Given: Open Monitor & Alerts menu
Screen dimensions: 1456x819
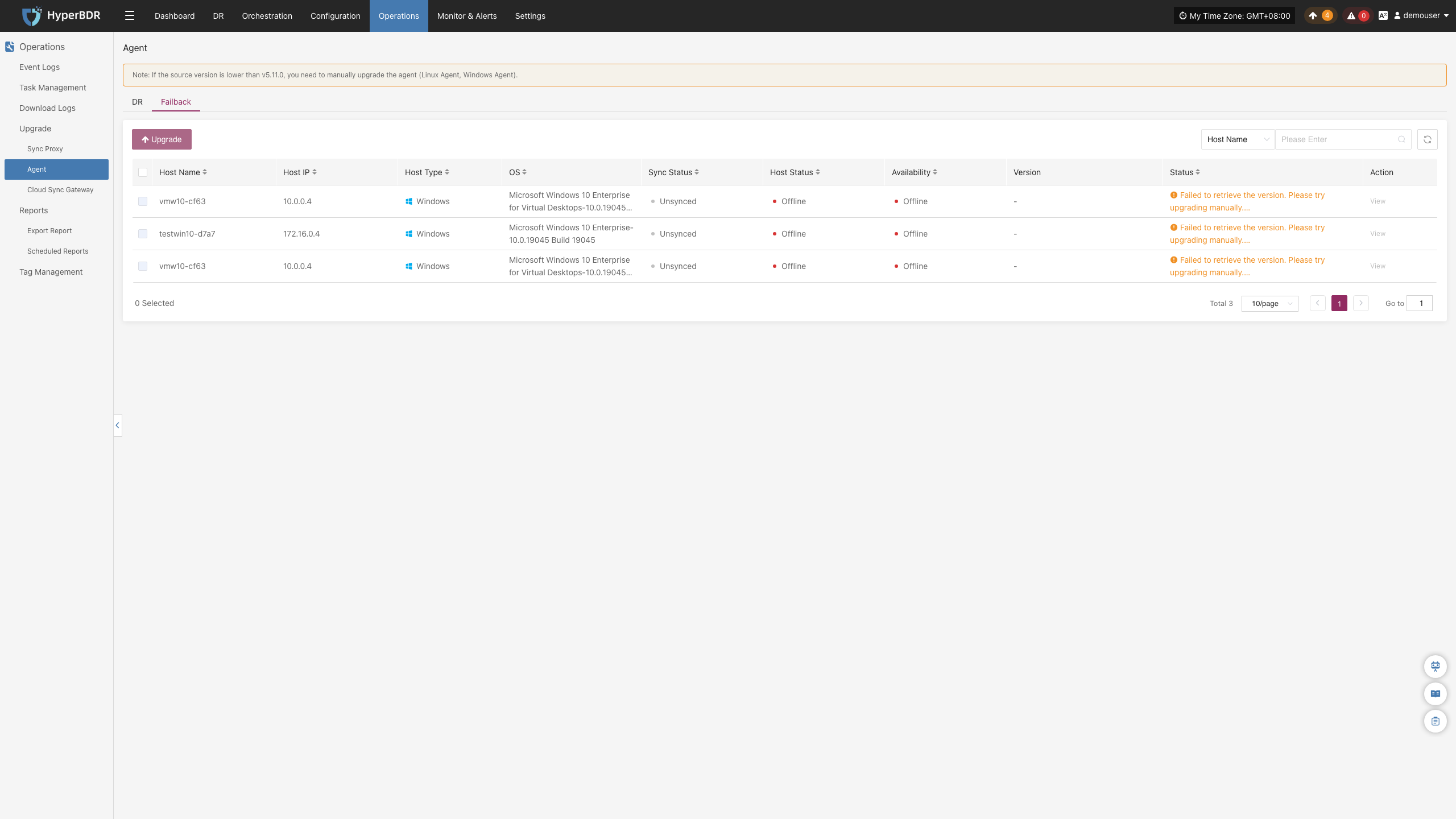Looking at the screenshot, I should (x=467, y=16).
